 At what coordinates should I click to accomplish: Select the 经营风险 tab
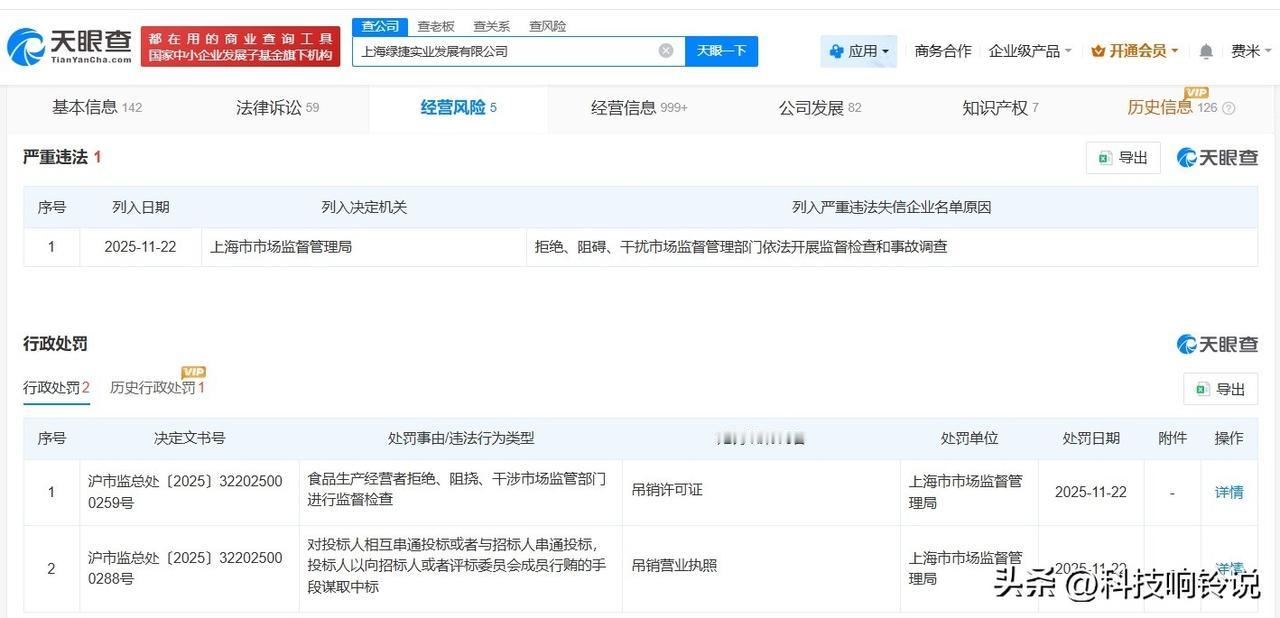click(x=458, y=108)
